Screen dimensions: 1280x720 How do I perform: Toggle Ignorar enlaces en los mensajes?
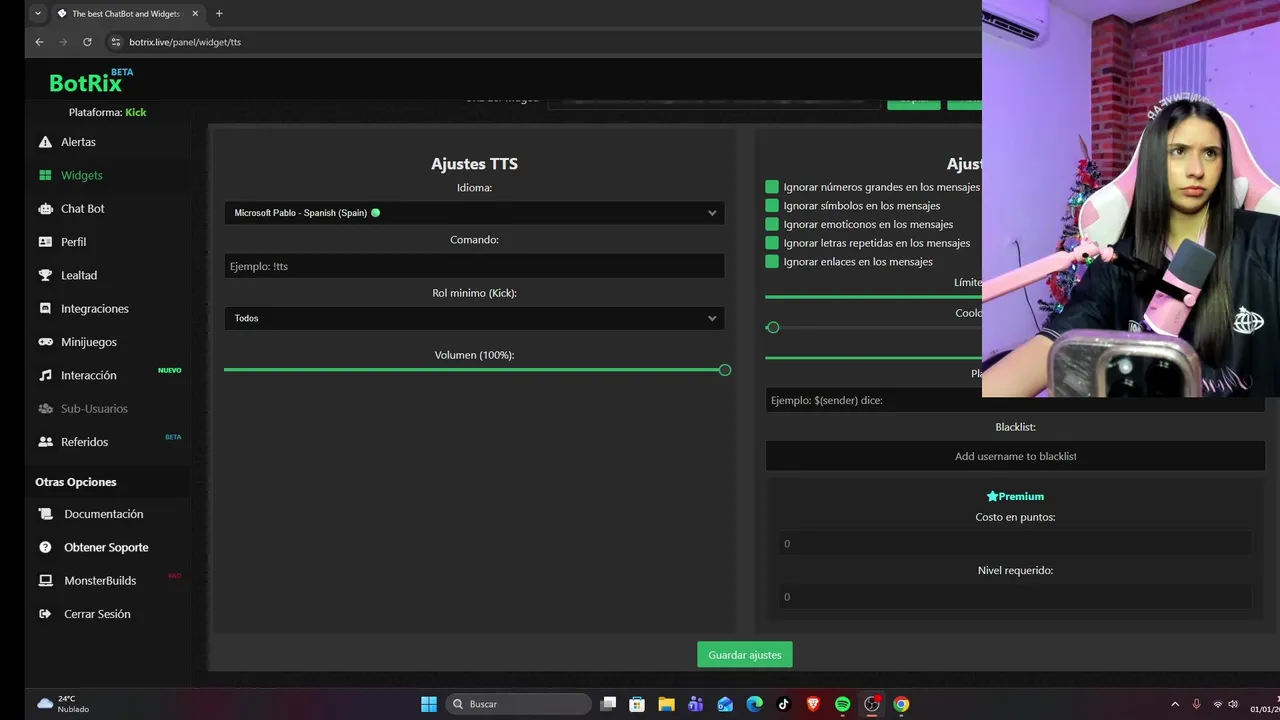(772, 262)
